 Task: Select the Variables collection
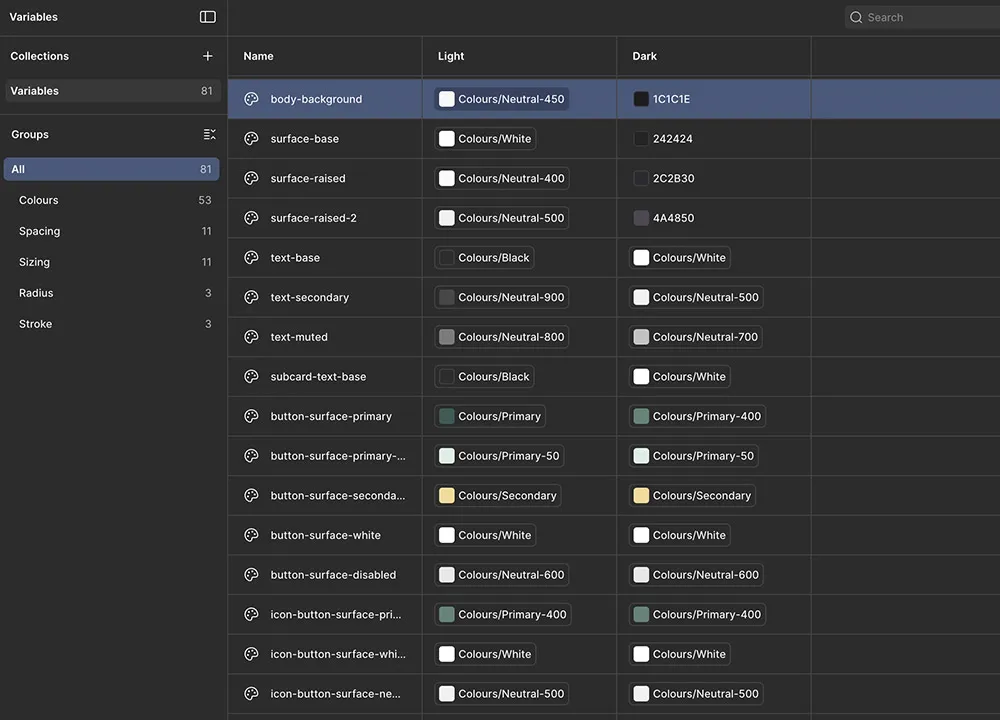112,91
